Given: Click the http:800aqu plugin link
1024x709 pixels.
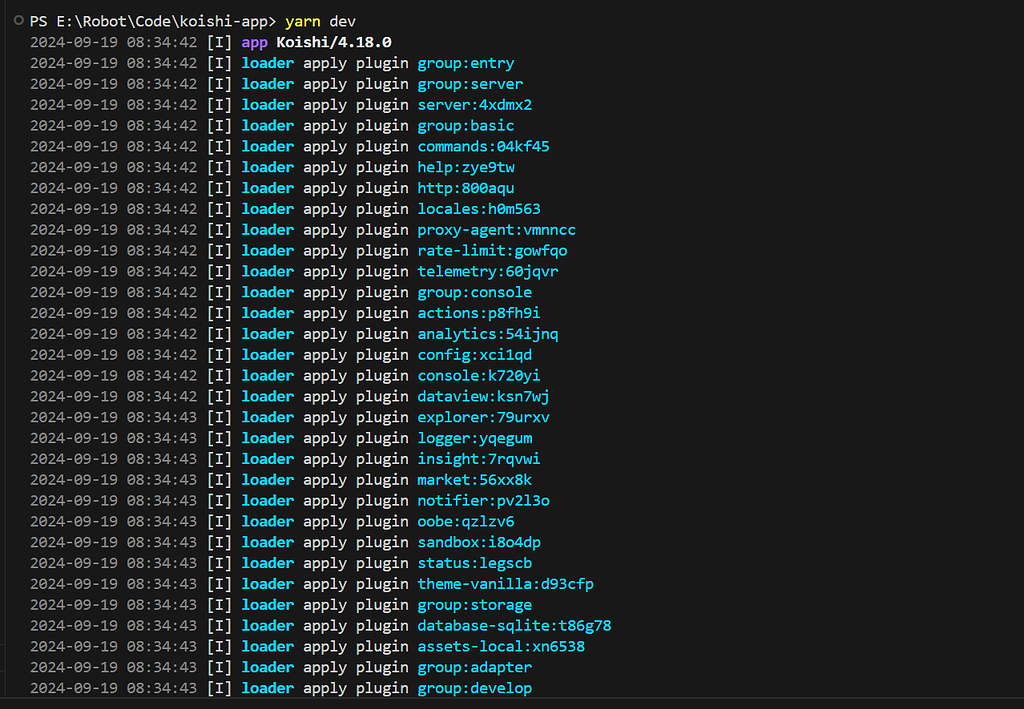Looking at the screenshot, I should tap(465, 188).
